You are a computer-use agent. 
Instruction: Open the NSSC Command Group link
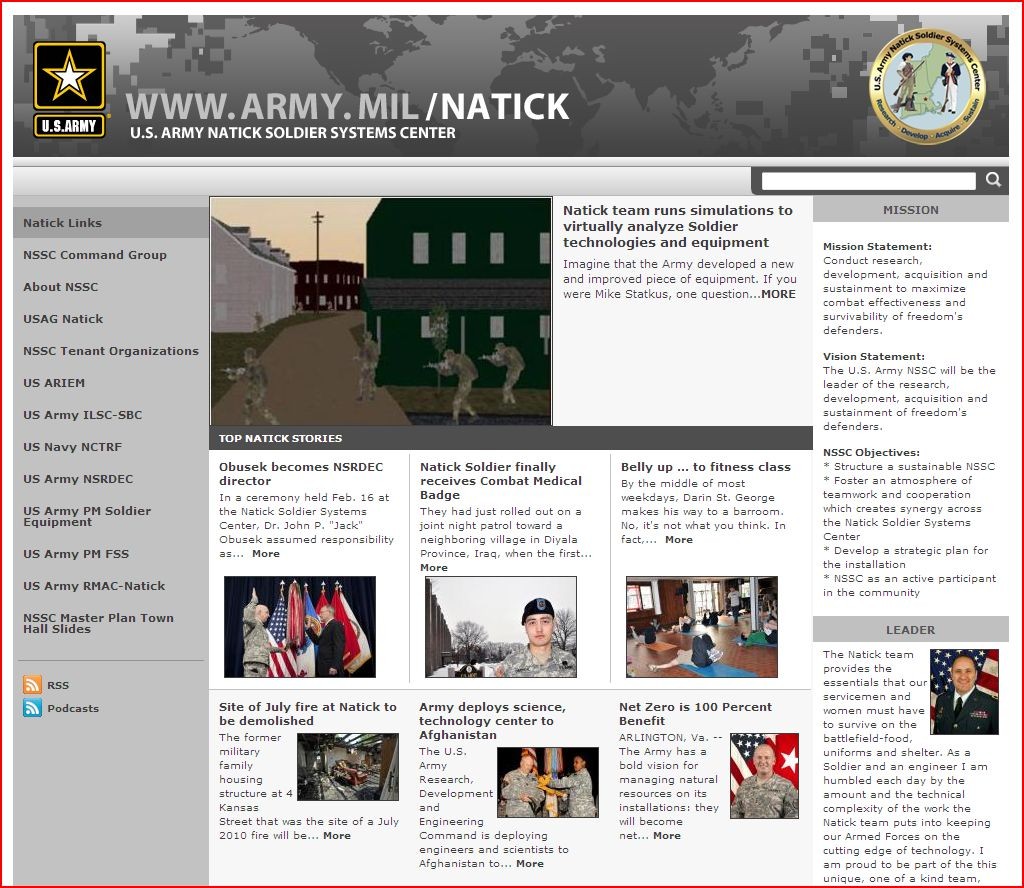[95, 255]
